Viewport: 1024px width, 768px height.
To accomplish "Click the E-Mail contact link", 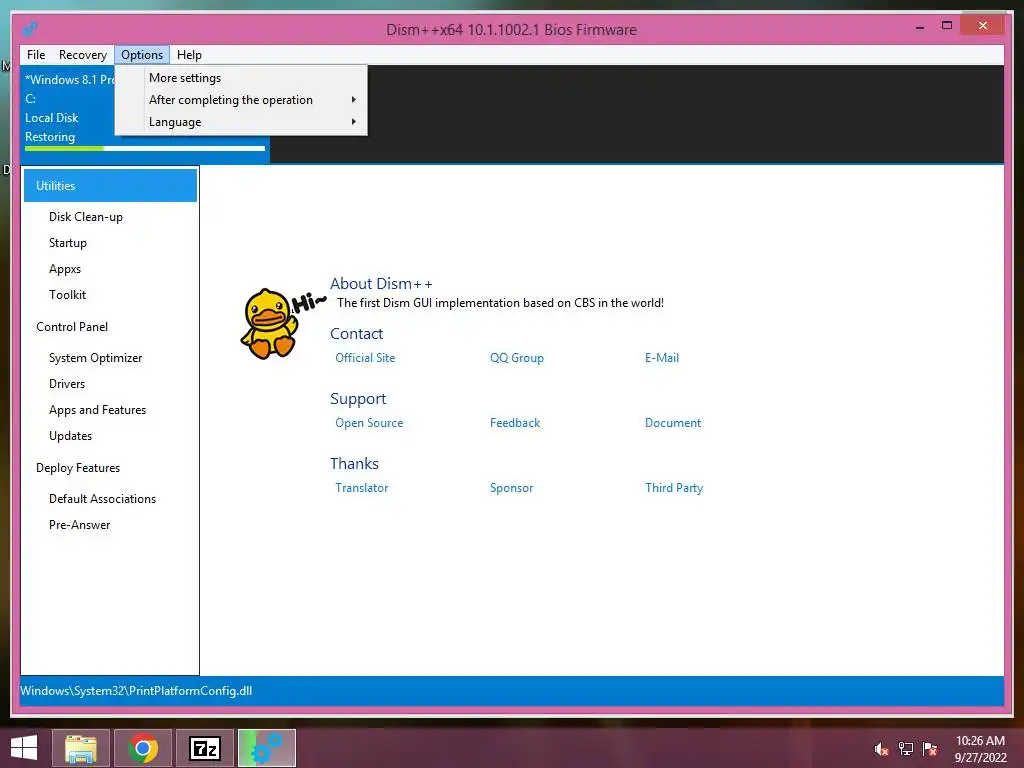I will pyautogui.click(x=662, y=358).
